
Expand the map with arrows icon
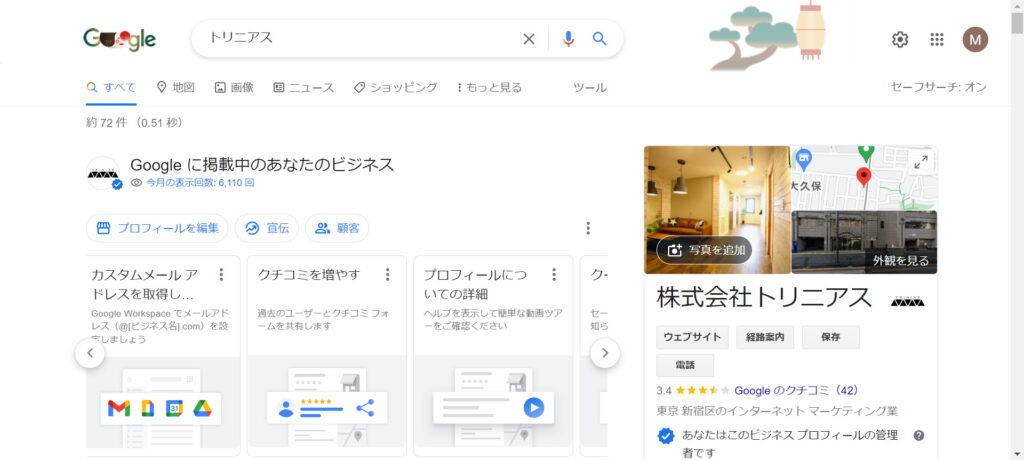[921, 163]
